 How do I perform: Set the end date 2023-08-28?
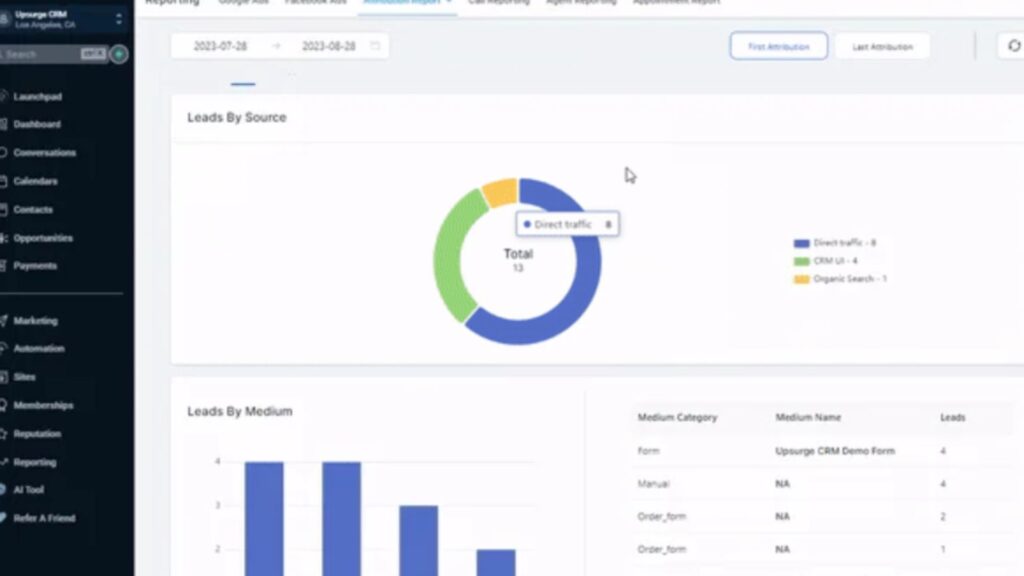tap(328, 46)
